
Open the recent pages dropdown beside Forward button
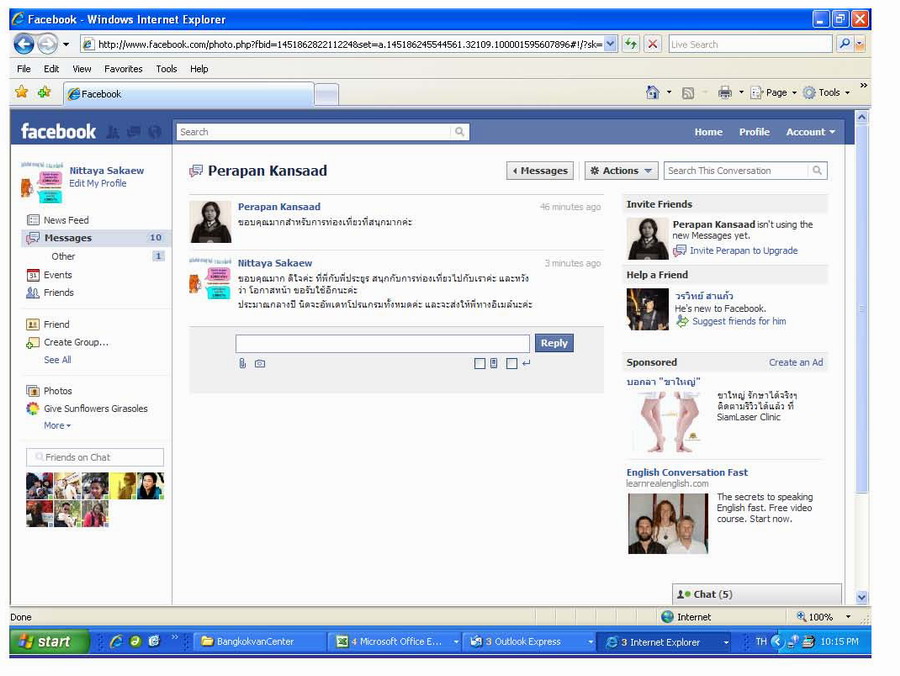click(x=66, y=44)
